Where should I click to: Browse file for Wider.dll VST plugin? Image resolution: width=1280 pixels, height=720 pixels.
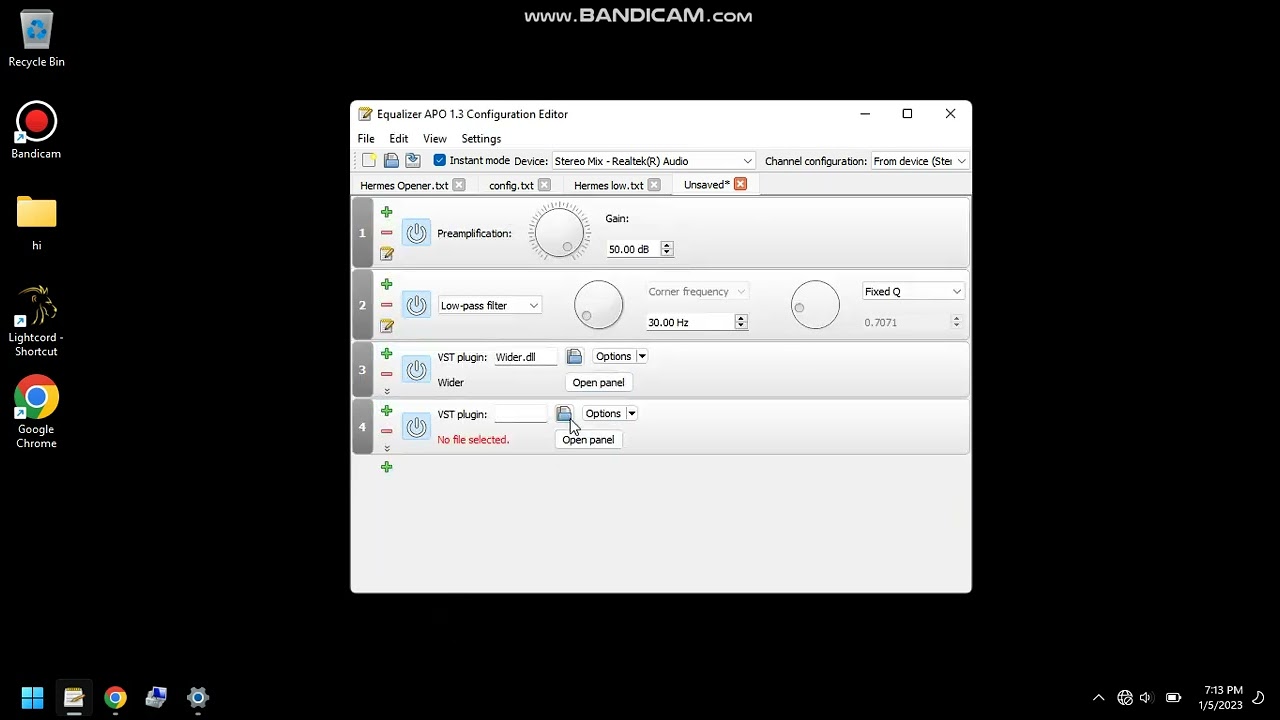point(574,357)
